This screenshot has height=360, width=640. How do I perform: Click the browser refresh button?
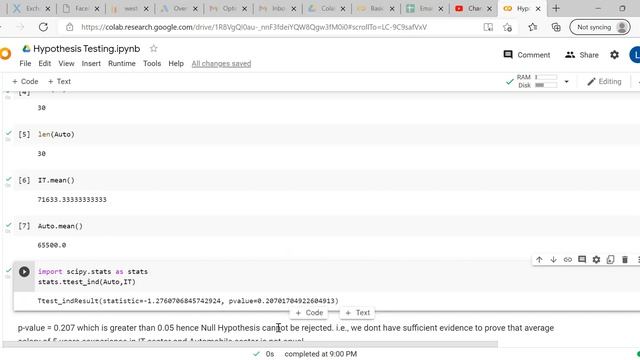pos(43,27)
